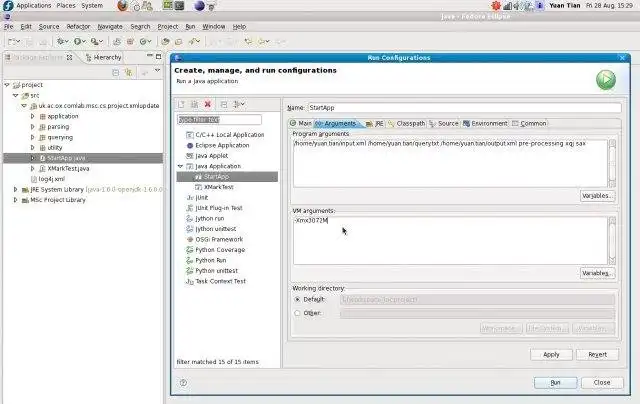Collapse the Java Application tree node
The width and height of the screenshot is (640, 404).
180,166
